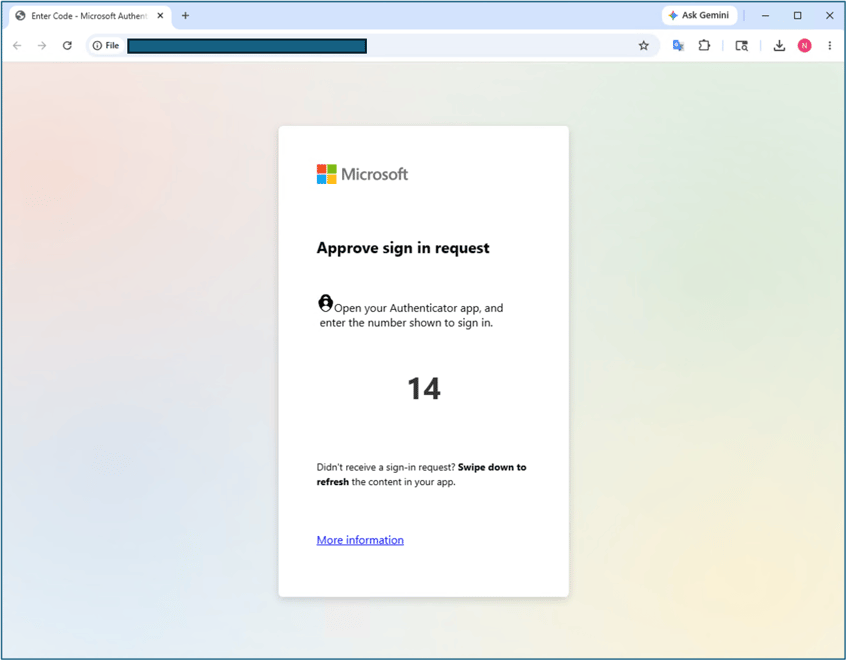Open Chrome three-dot menu
The height and width of the screenshot is (662, 848).
pyautogui.click(x=830, y=45)
